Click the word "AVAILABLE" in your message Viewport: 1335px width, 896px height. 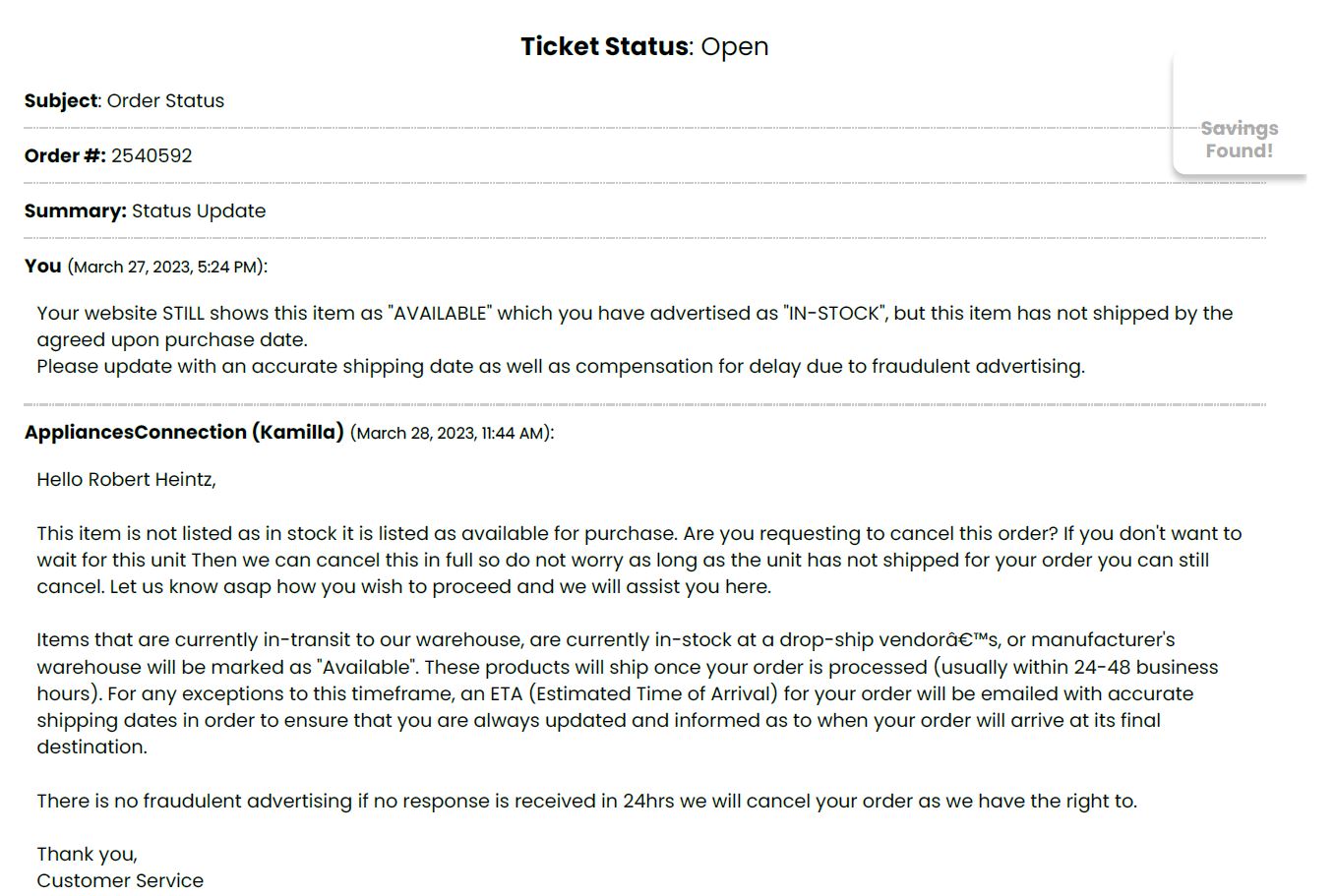point(440,313)
